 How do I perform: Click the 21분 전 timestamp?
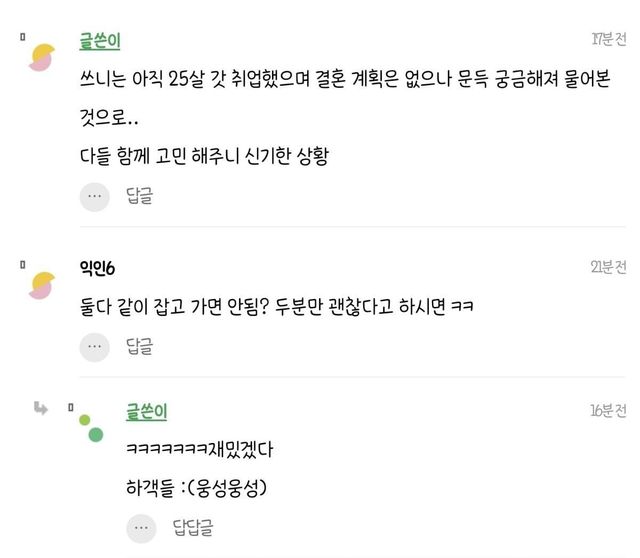coord(608,267)
